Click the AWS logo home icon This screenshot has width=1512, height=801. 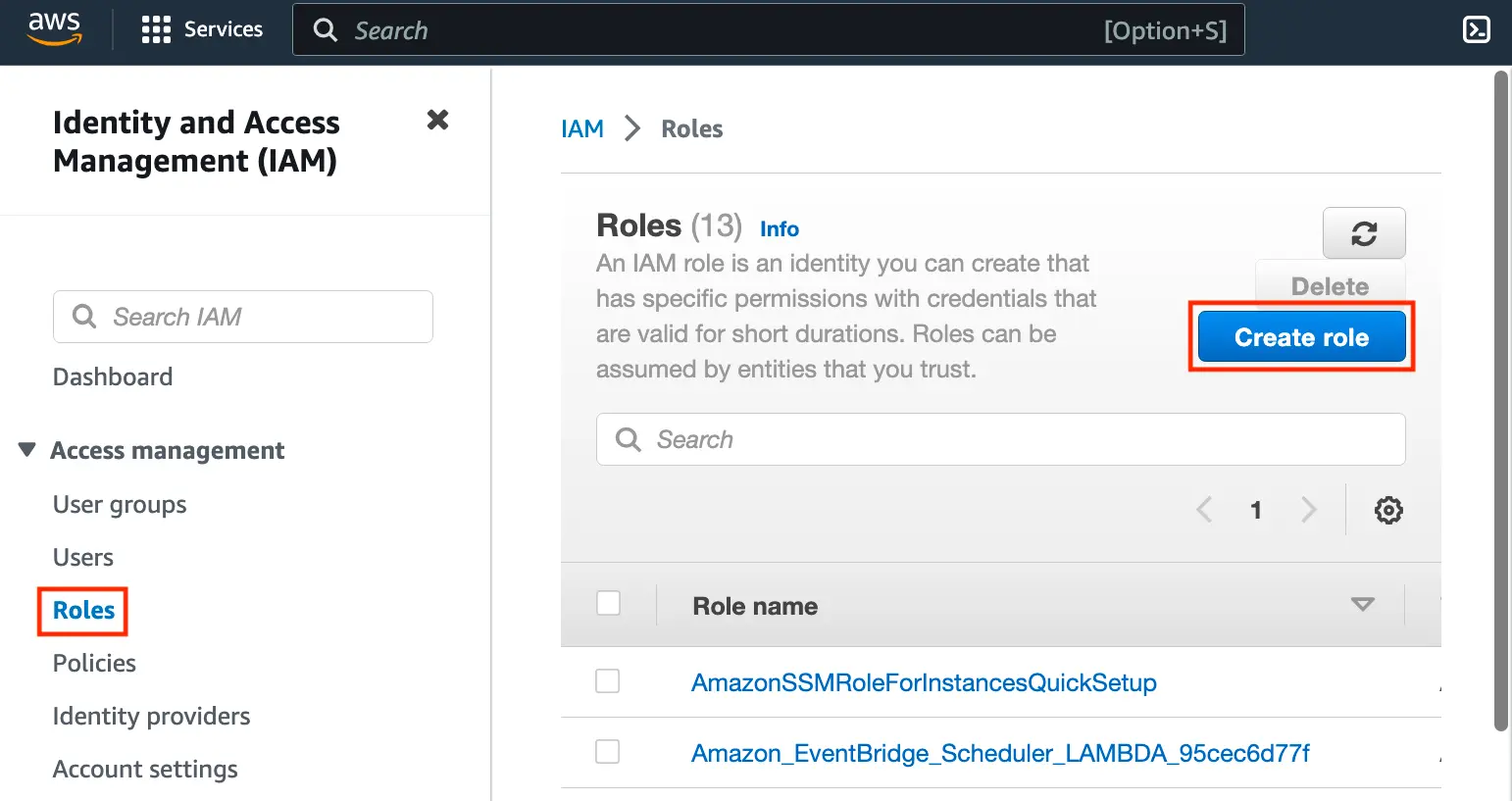[x=54, y=29]
